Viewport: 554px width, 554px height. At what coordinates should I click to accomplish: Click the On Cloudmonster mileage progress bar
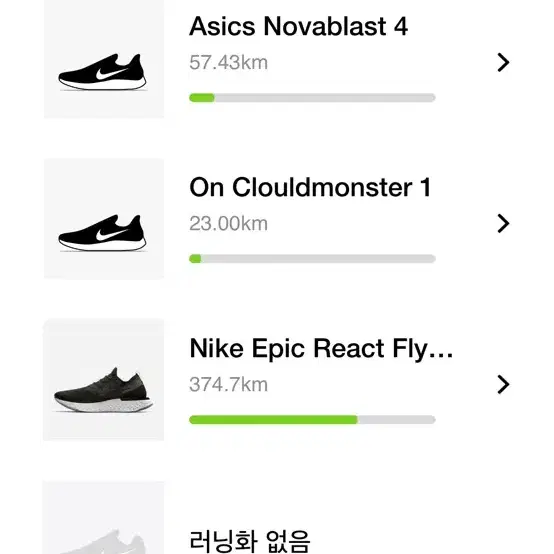tap(312, 259)
